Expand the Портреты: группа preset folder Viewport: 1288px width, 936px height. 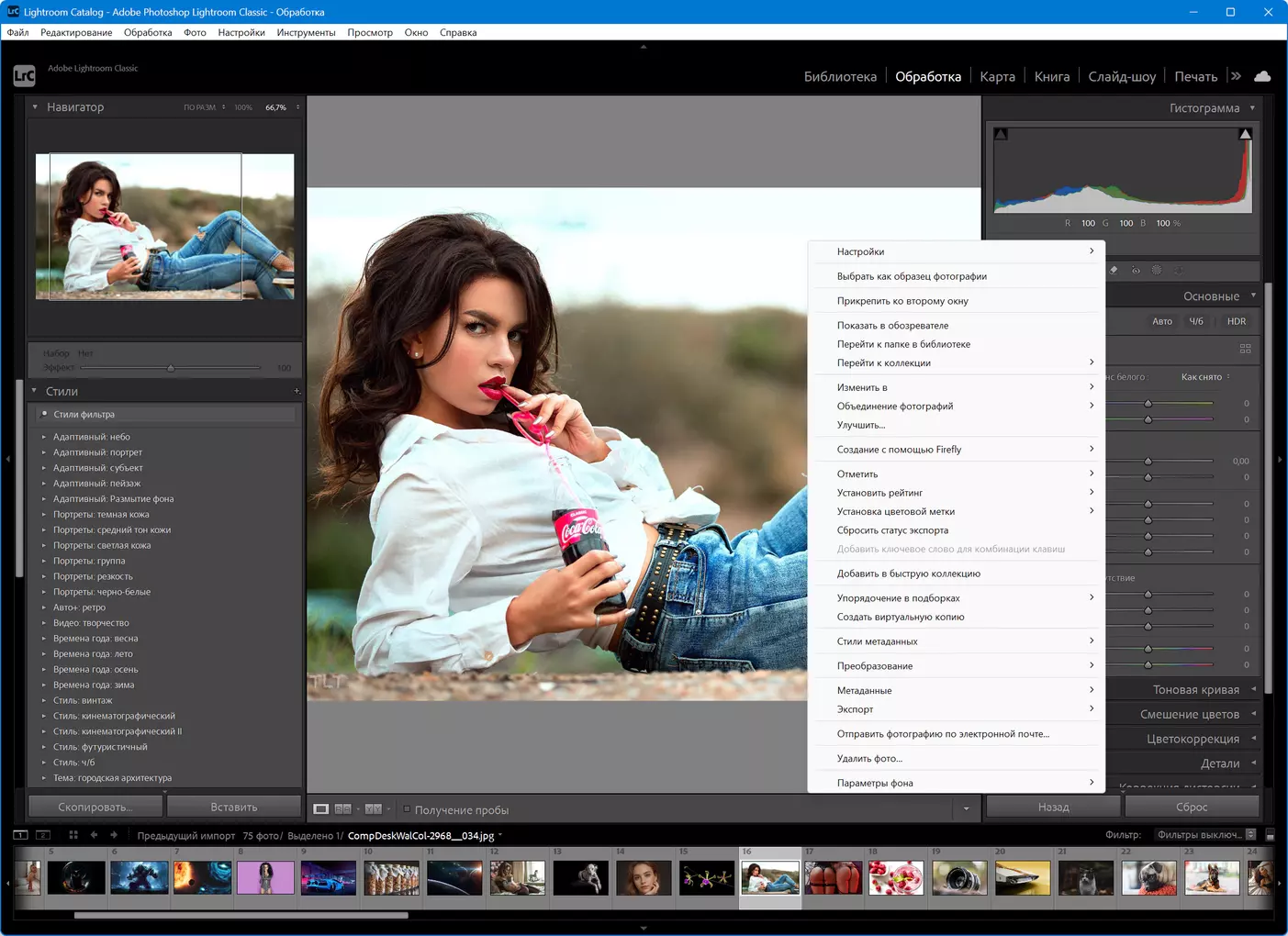pyautogui.click(x=44, y=561)
